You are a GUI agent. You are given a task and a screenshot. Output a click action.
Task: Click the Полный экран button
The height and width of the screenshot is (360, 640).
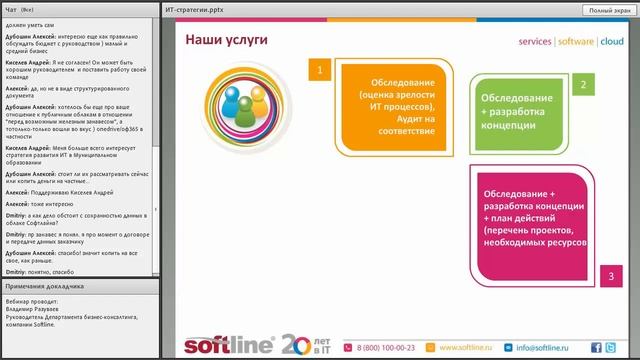click(x=609, y=10)
